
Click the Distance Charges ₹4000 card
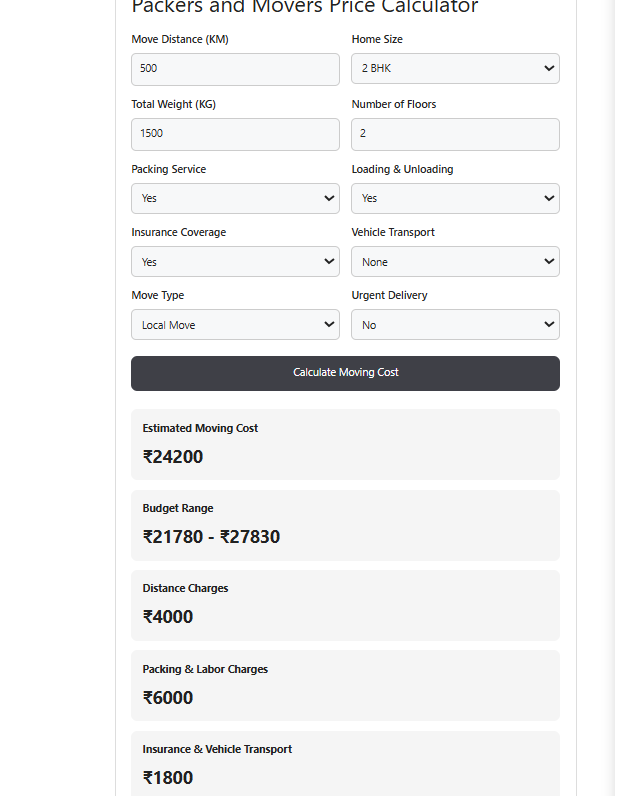pyautogui.click(x=345, y=606)
